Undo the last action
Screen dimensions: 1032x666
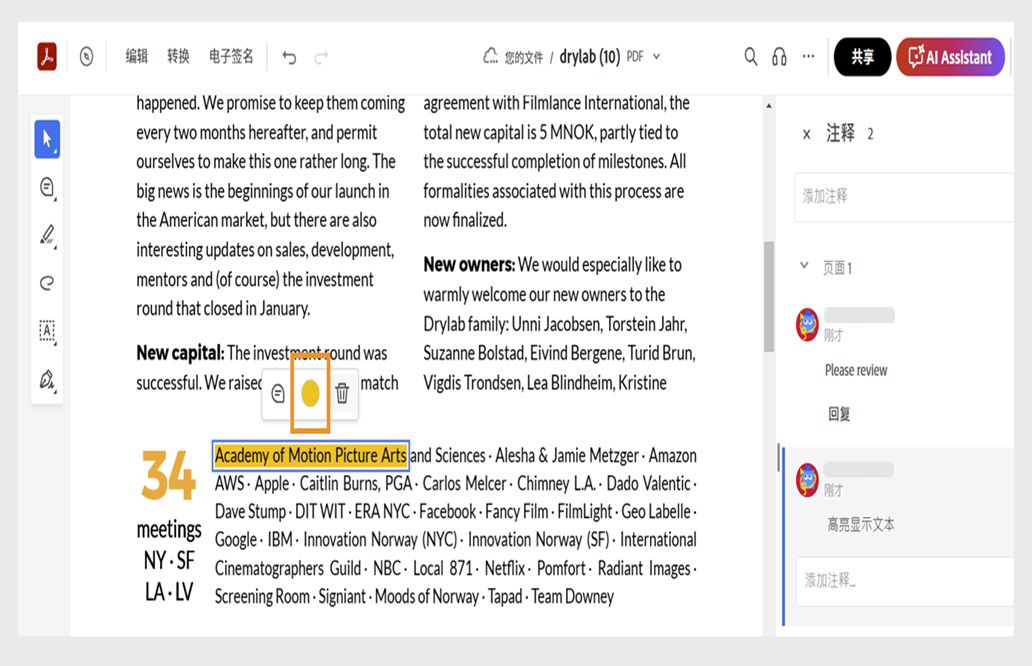click(x=289, y=58)
